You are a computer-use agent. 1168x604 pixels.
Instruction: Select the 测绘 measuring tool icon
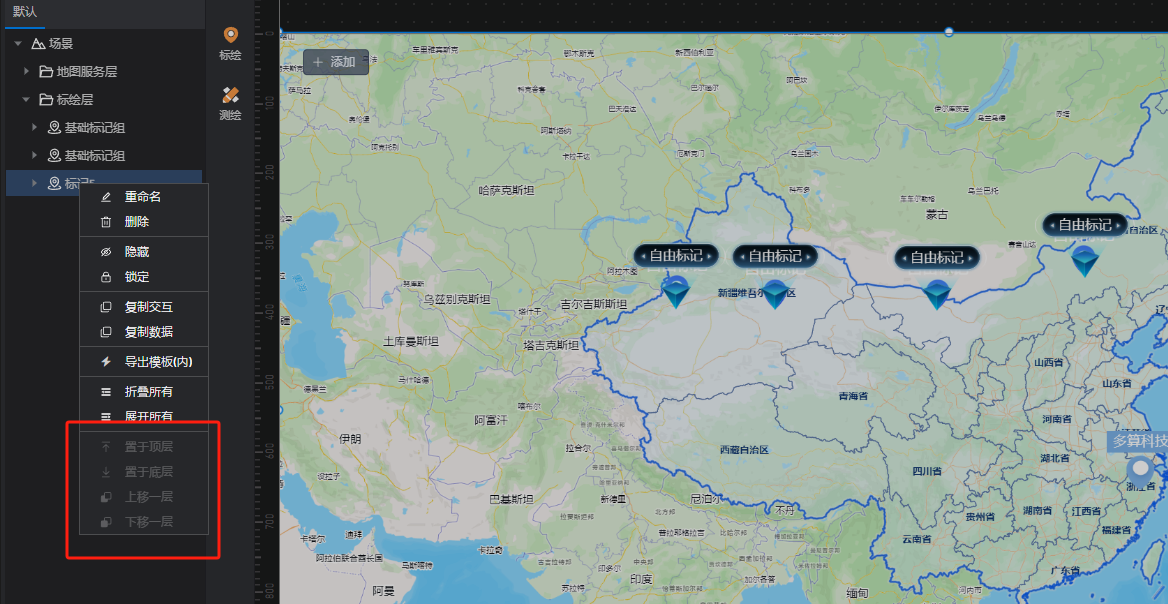tap(231, 95)
